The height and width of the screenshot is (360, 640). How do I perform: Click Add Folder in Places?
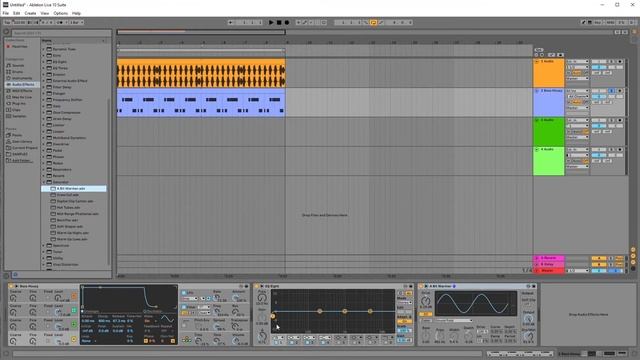pyautogui.click(x=20, y=160)
